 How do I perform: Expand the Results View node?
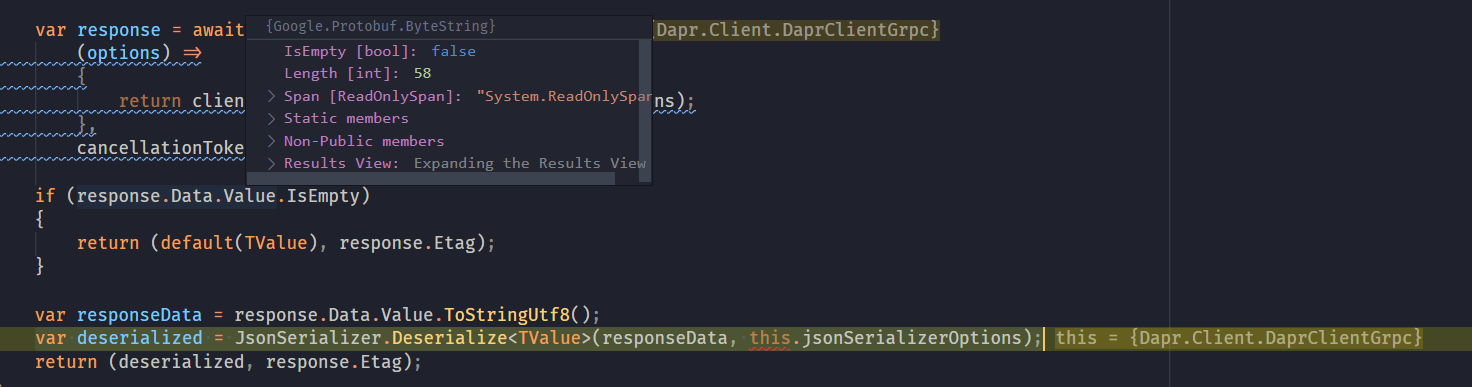click(x=271, y=163)
